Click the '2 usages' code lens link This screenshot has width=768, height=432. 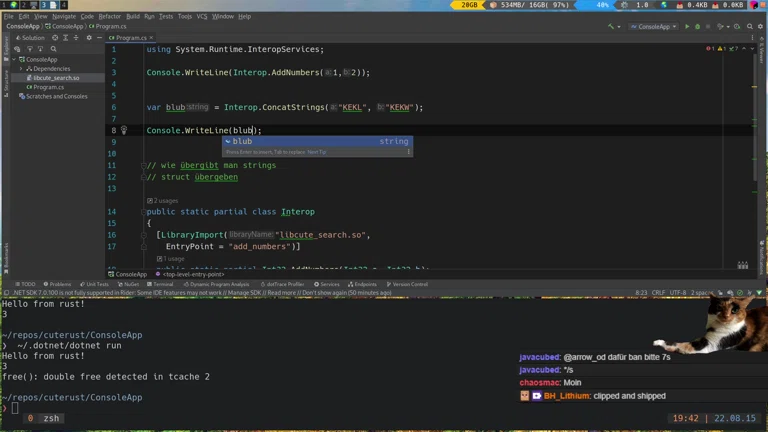[165, 200]
